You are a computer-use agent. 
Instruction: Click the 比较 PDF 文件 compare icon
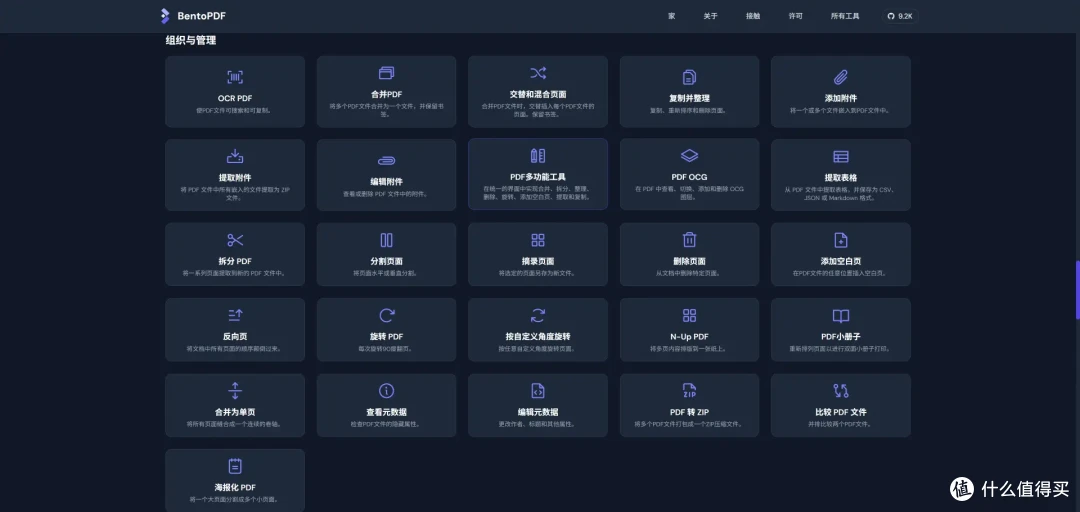click(x=841, y=391)
